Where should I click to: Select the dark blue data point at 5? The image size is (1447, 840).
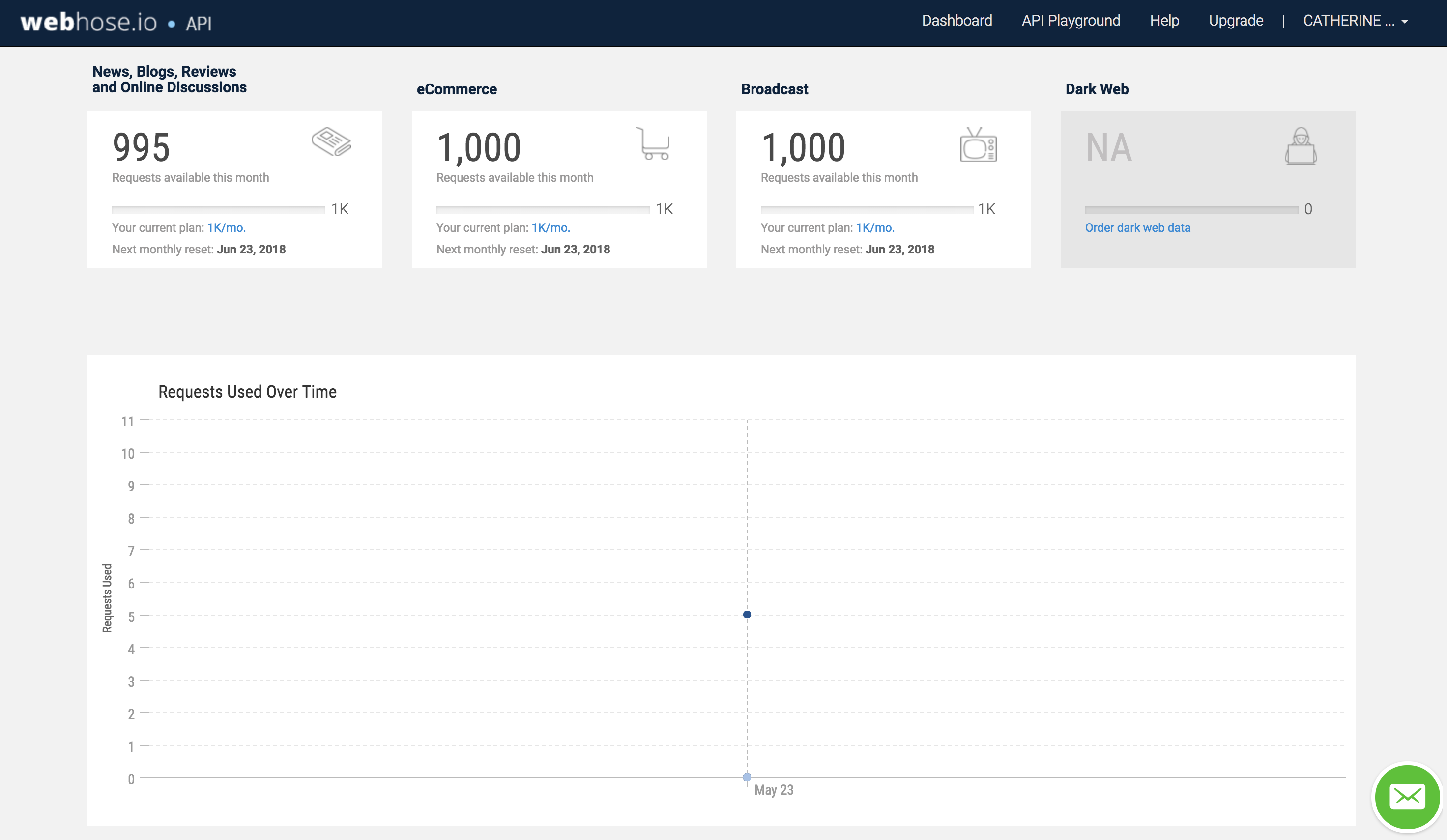click(x=747, y=615)
